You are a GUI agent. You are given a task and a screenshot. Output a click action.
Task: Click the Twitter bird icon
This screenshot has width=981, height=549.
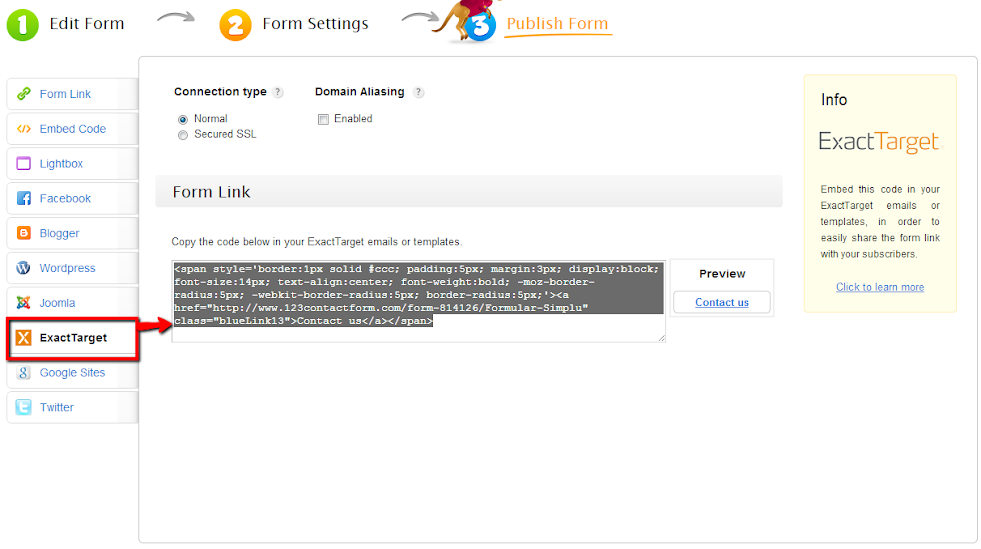(x=24, y=407)
